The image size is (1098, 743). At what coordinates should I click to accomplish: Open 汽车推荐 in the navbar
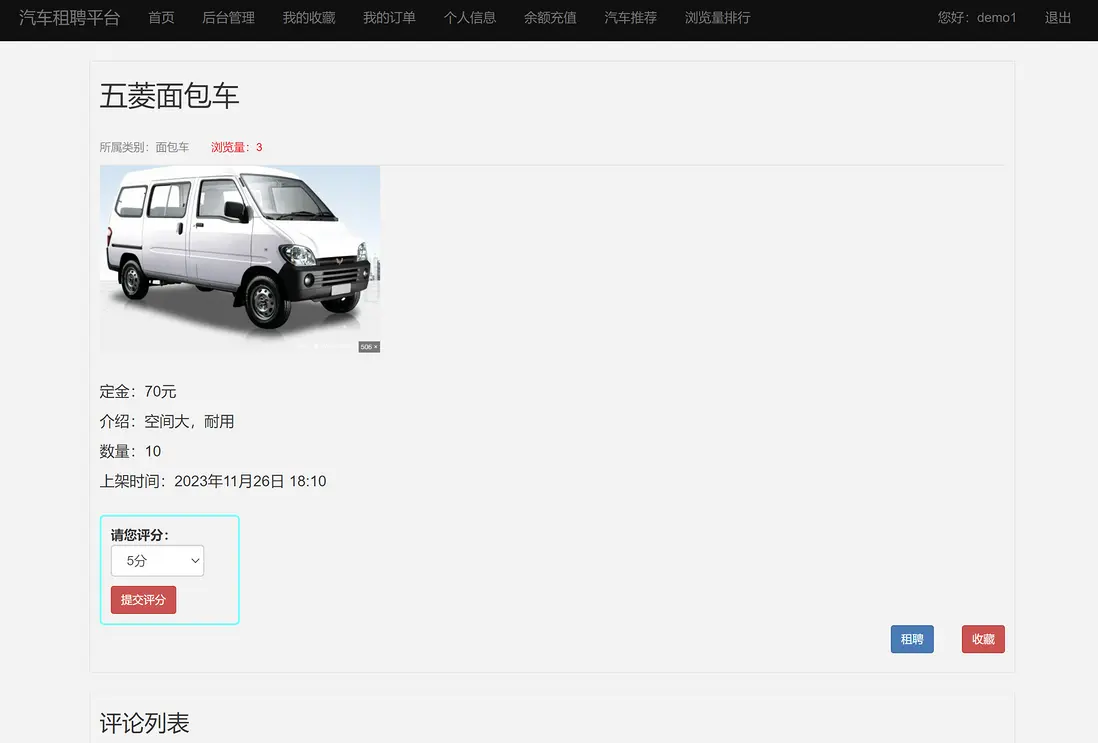631,18
